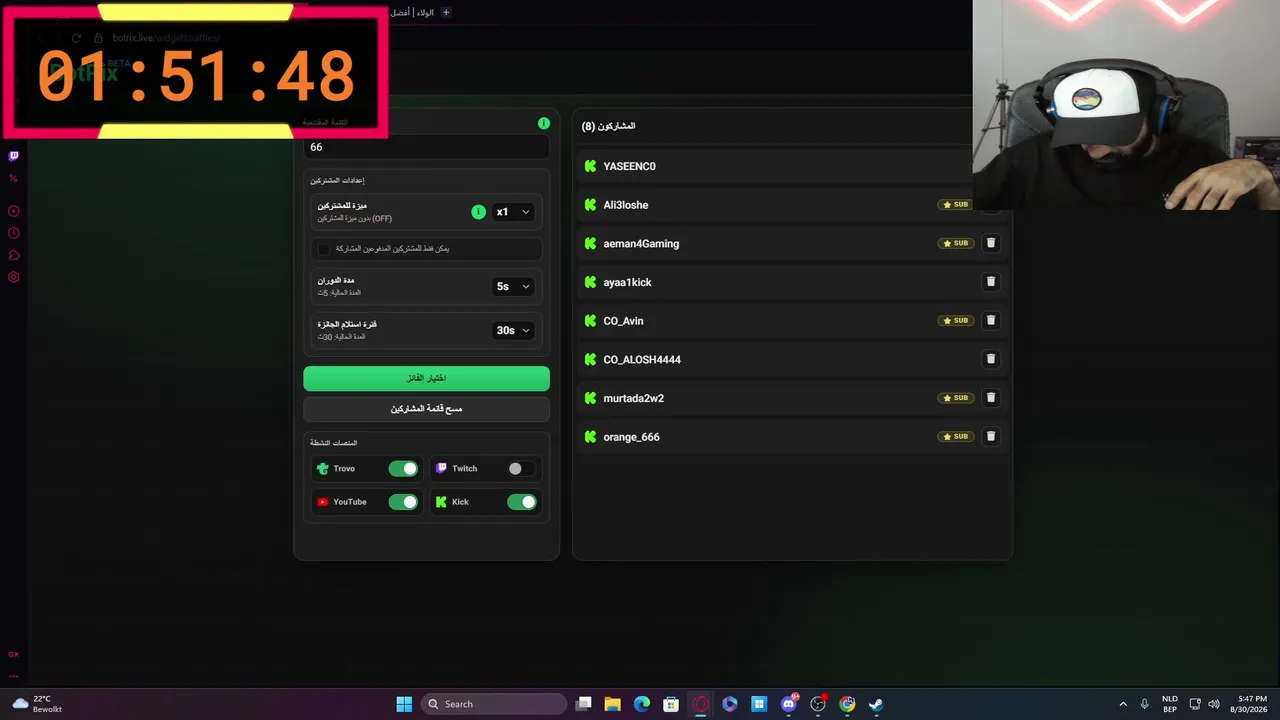Switch off the Kick platform toggle
The image size is (1280, 720).
[521, 502]
